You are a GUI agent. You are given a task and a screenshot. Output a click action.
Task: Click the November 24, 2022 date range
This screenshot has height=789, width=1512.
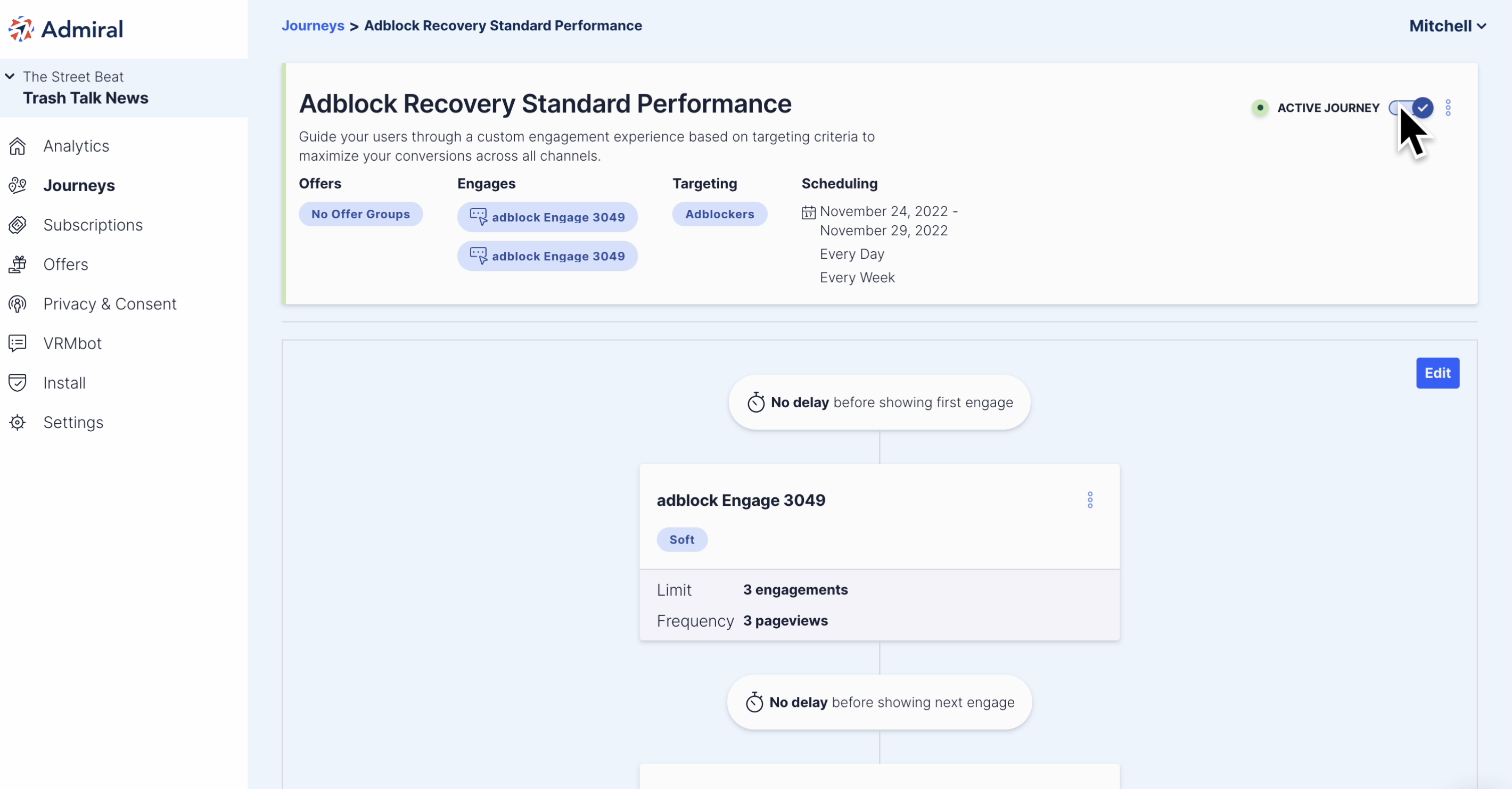pyautogui.click(x=889, y=221)
